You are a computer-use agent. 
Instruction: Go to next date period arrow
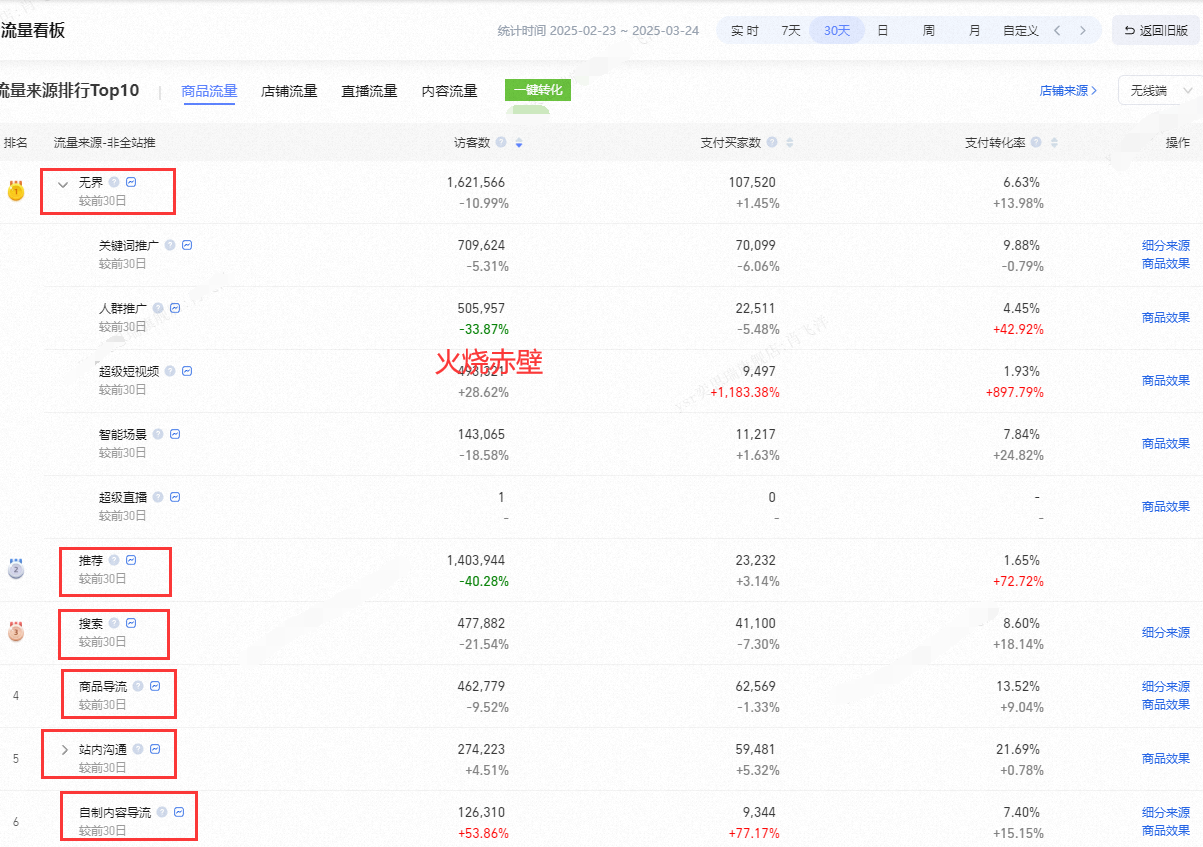(1082, 31)
